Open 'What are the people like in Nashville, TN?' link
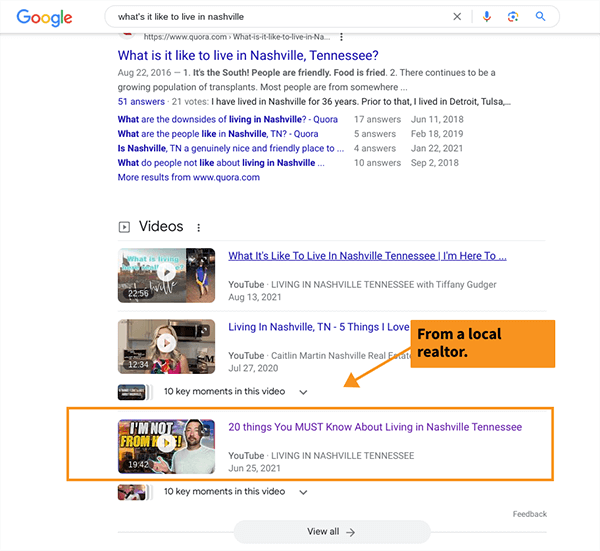This screenshot has width=600, height=551. [218, 134]
